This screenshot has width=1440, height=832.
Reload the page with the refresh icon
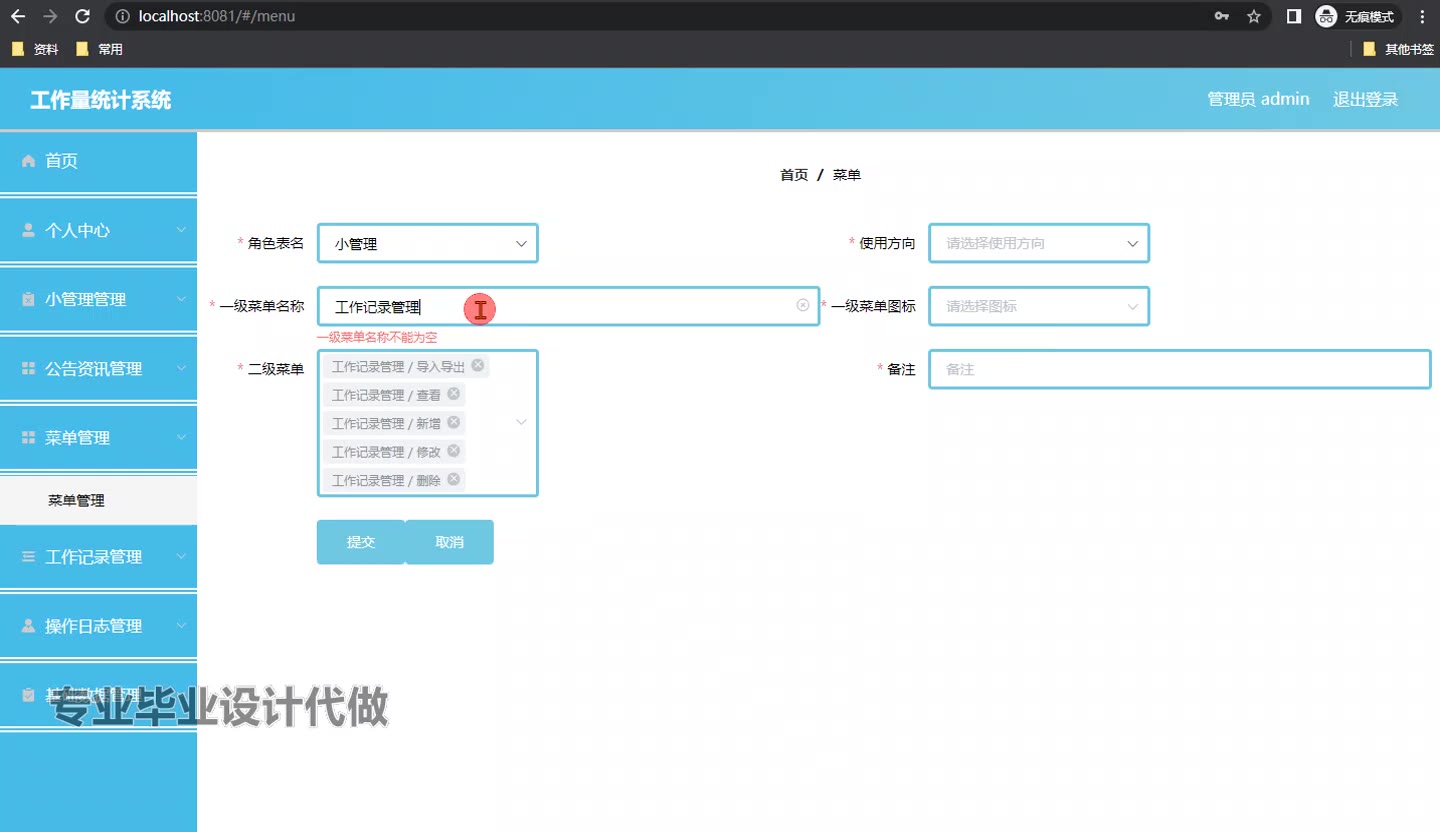[83, 16]
